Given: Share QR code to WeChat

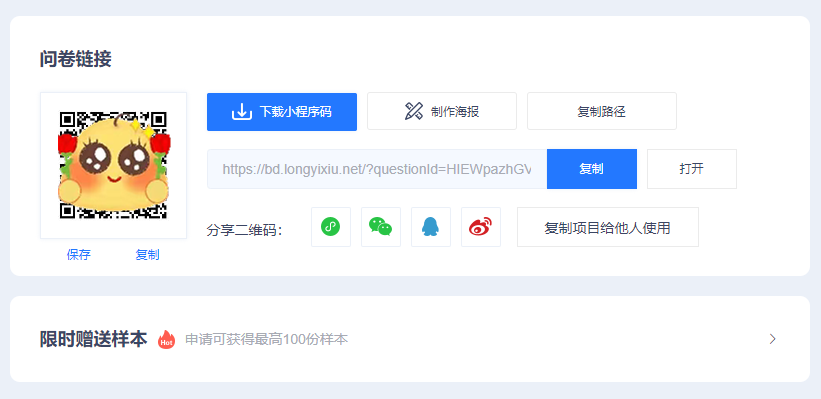Looking at the screenshot, I should 381,227.
